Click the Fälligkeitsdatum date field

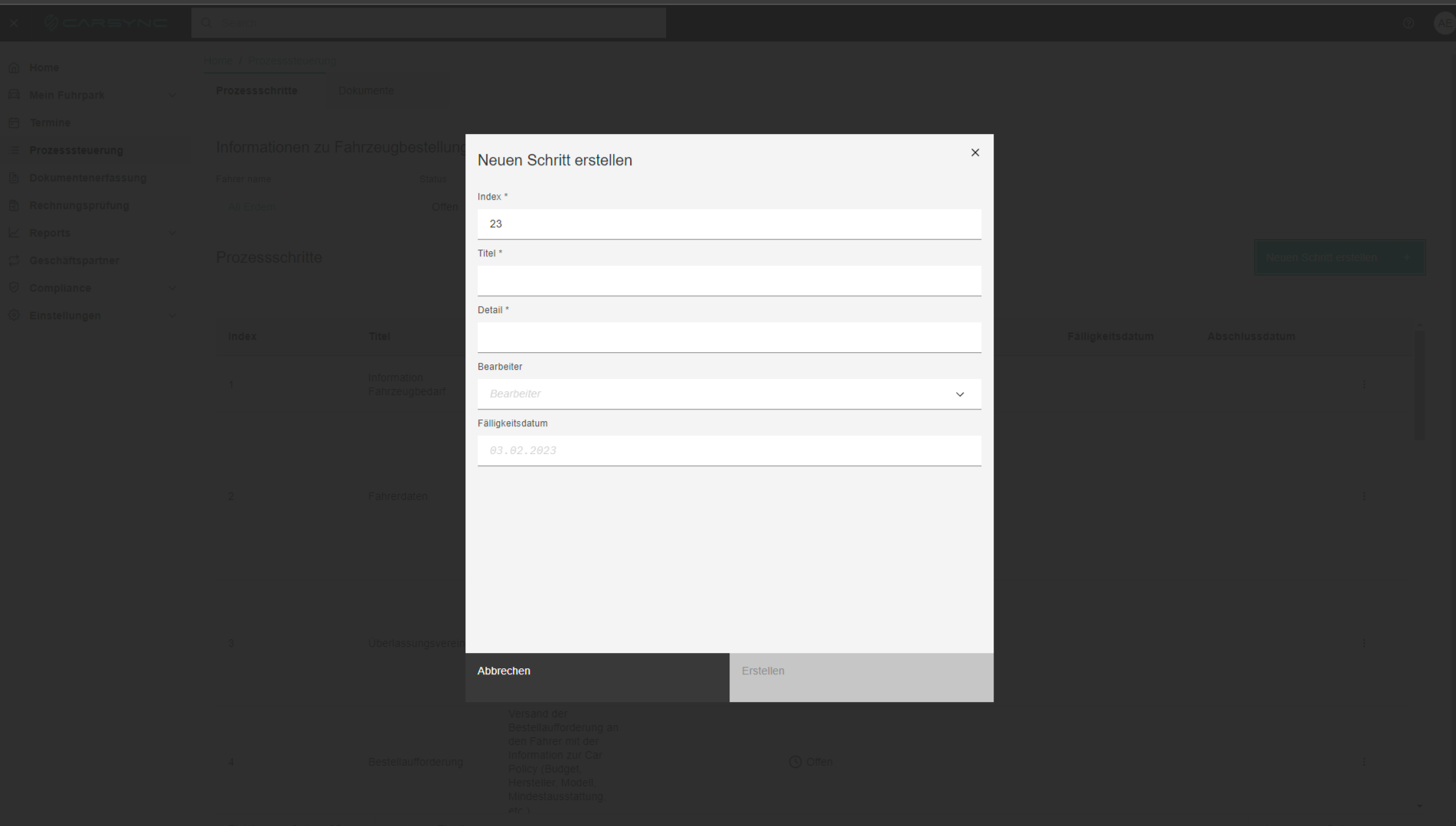pyautogui.click(x=729, y=451)
